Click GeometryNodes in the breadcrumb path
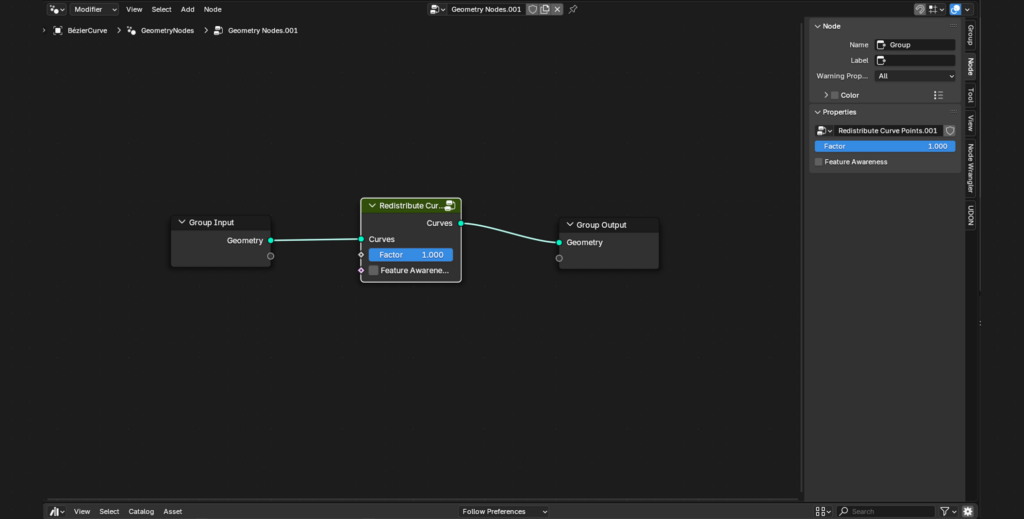1024x519 pixels. point(166,30)
